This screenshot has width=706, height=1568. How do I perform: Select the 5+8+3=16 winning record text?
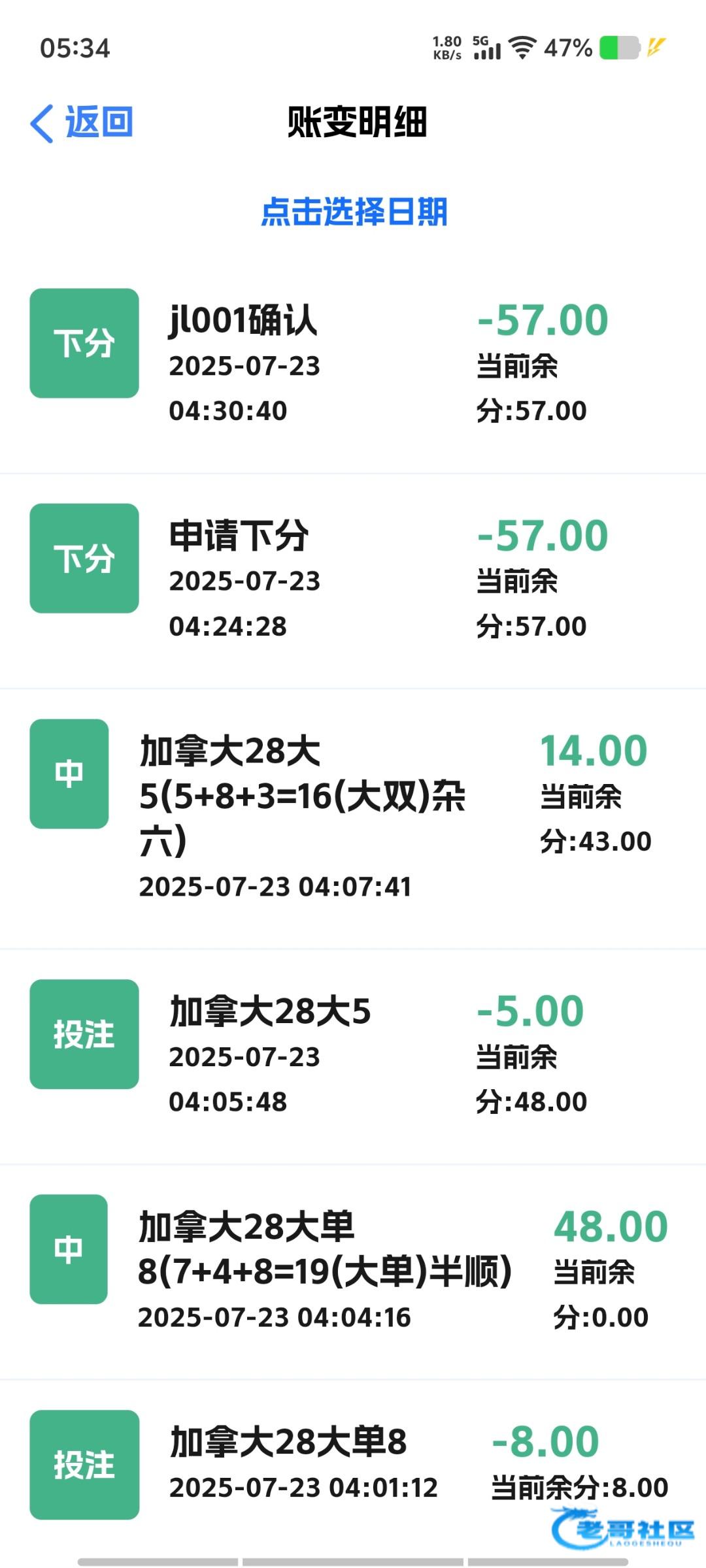click(302, 796)
